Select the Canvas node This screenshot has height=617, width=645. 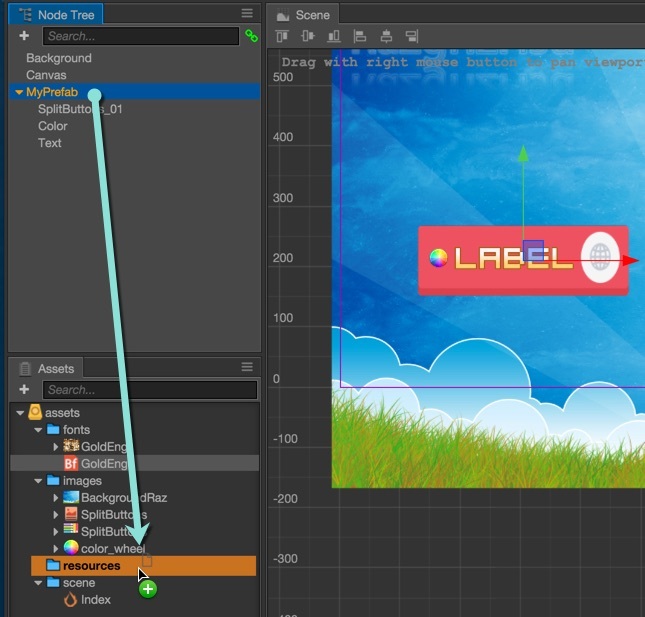[x=46, y=75]
